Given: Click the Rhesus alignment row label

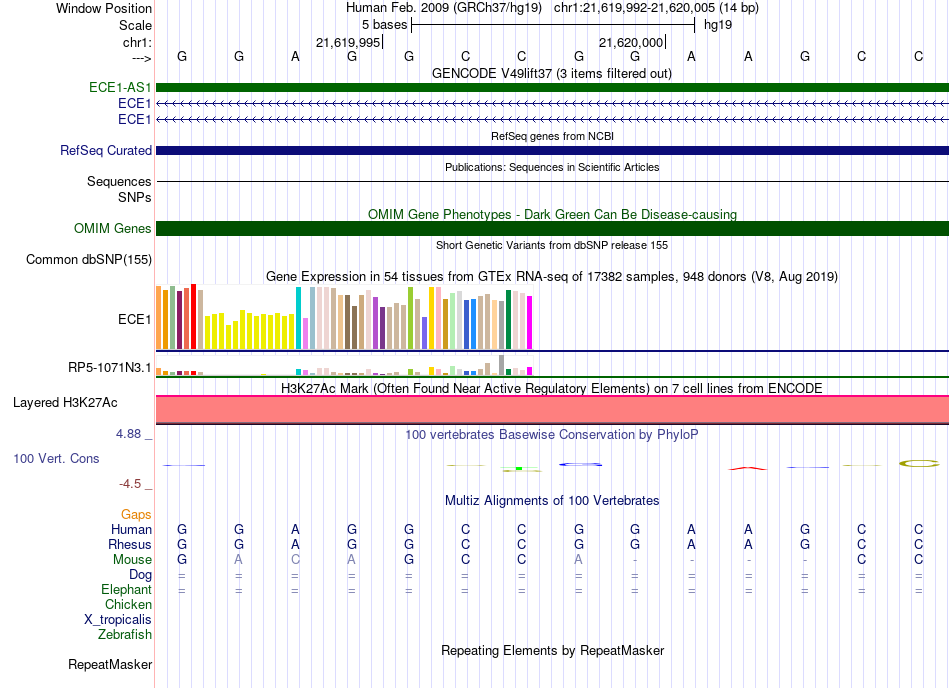Looking at the screenshot, I should [130, 544].
